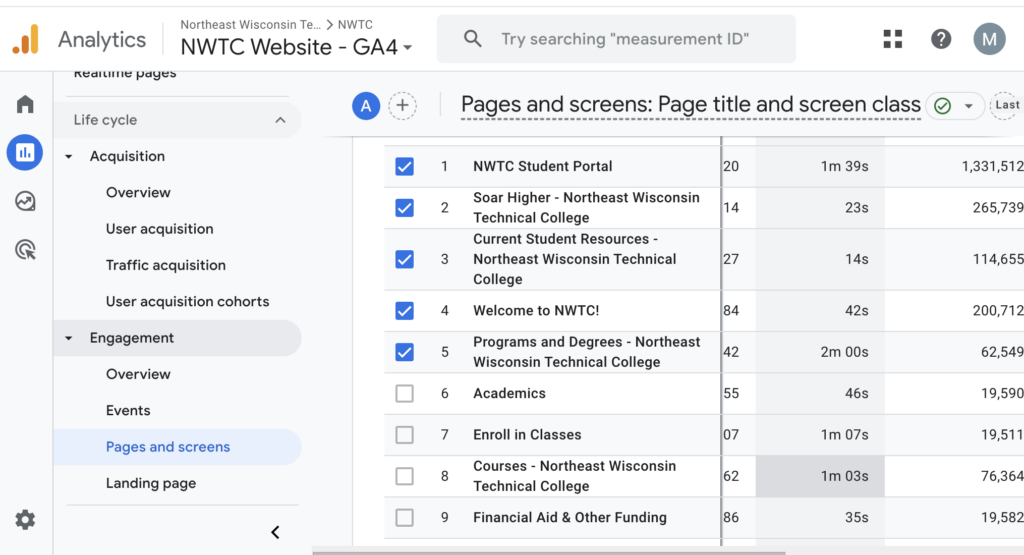Click Programs and Degrees page title
Viewport: 1024px width, 555px height.
[586, 352]
